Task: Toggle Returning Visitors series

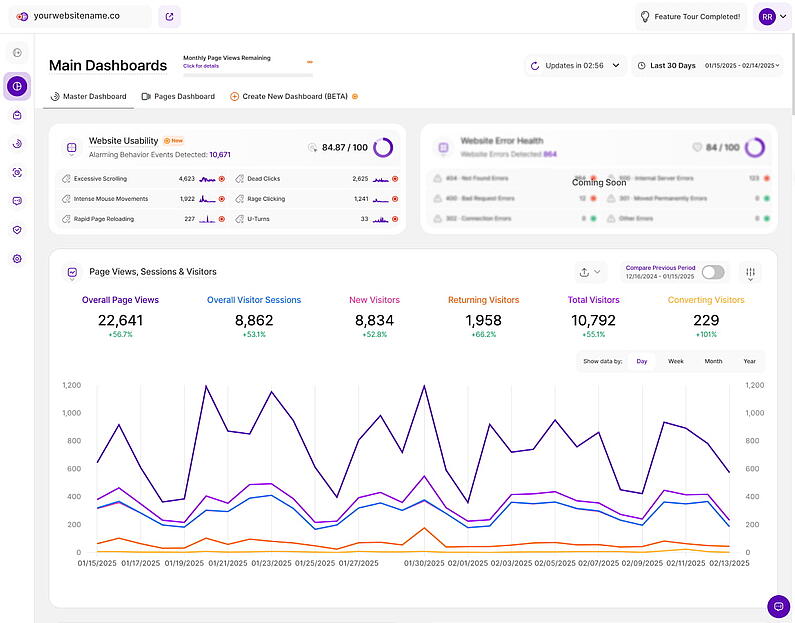Action: [484, 300]
